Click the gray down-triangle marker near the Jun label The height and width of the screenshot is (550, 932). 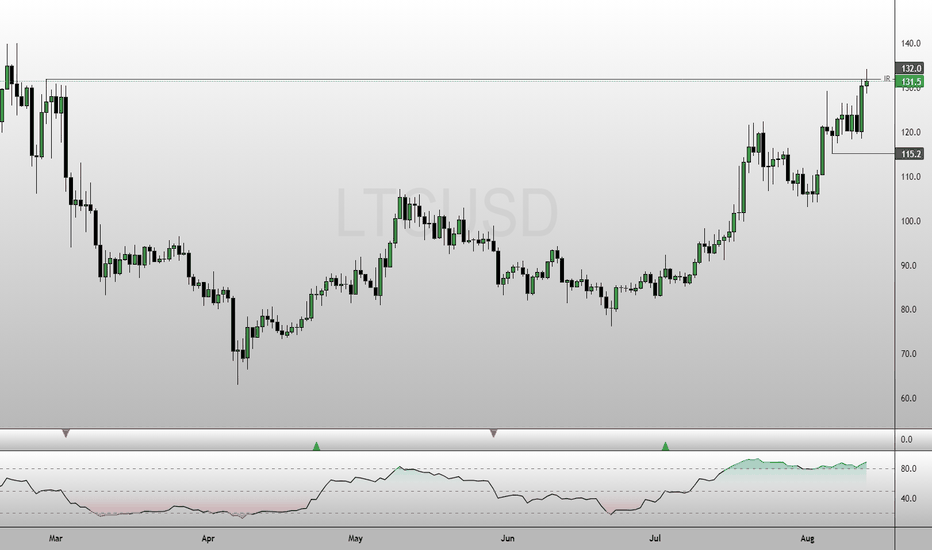[493, 433]
